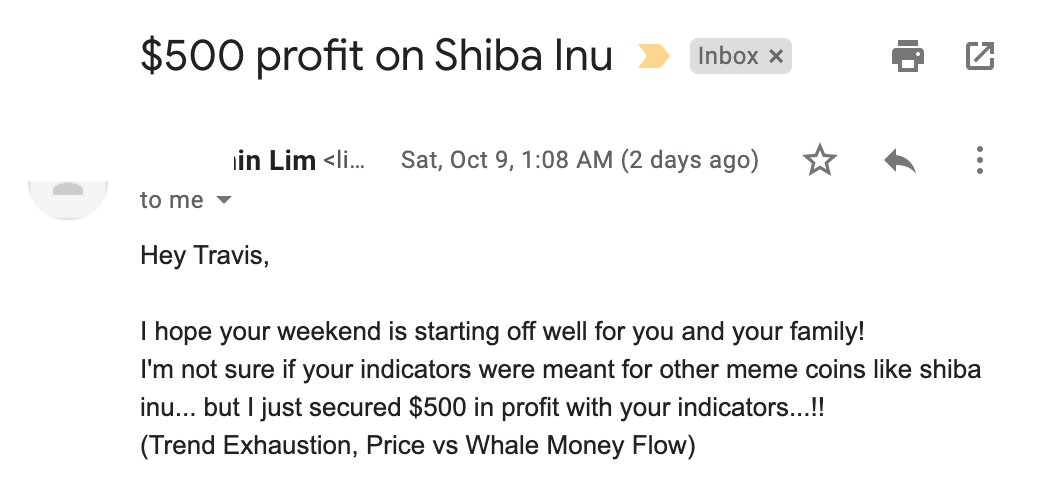This screenshot has height=484, width=1048.
Task: Click the line mentioning meme coins like shiba
Action: (x=561, y=370)
